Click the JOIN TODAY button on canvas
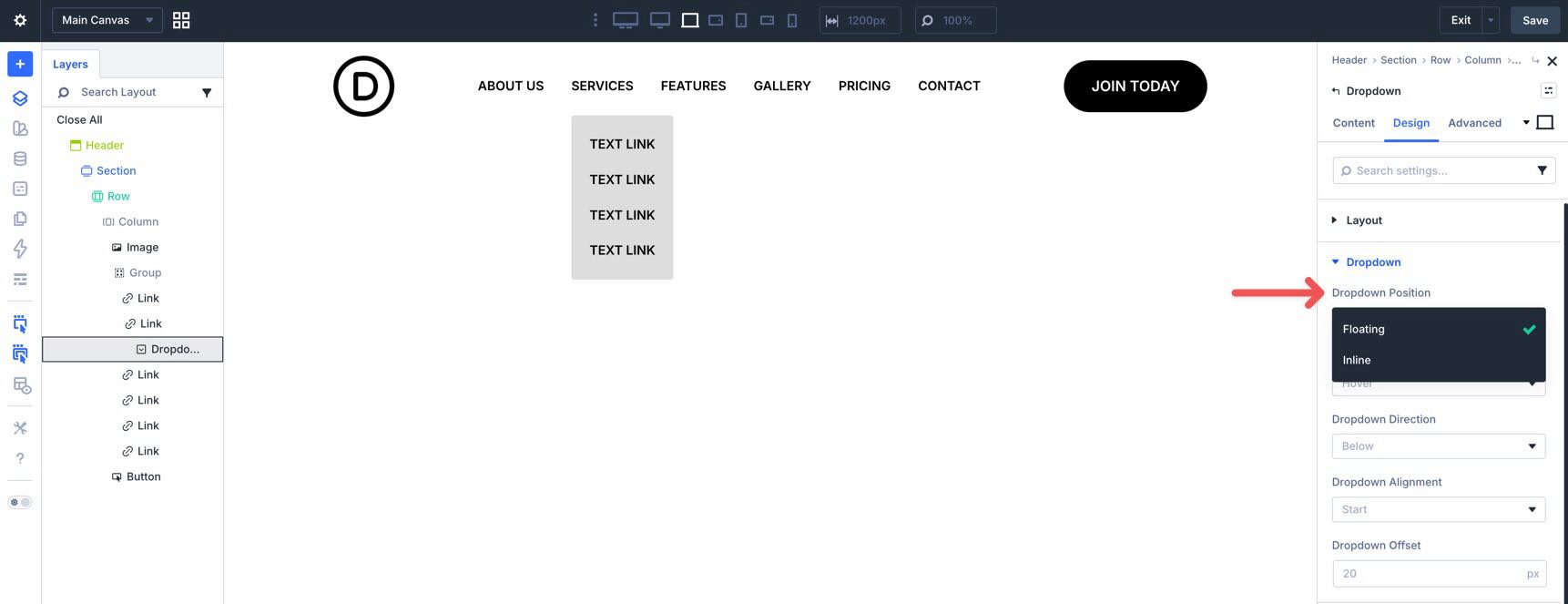 (x=1135, y=87)
